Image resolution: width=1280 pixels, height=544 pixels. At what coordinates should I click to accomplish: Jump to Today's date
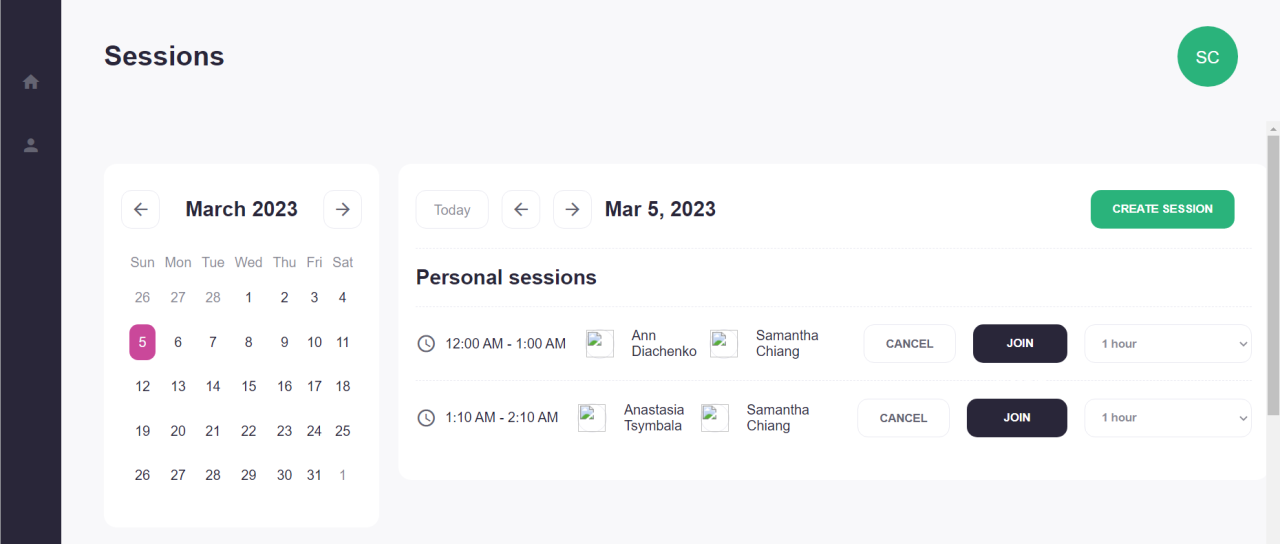(452, 209)
